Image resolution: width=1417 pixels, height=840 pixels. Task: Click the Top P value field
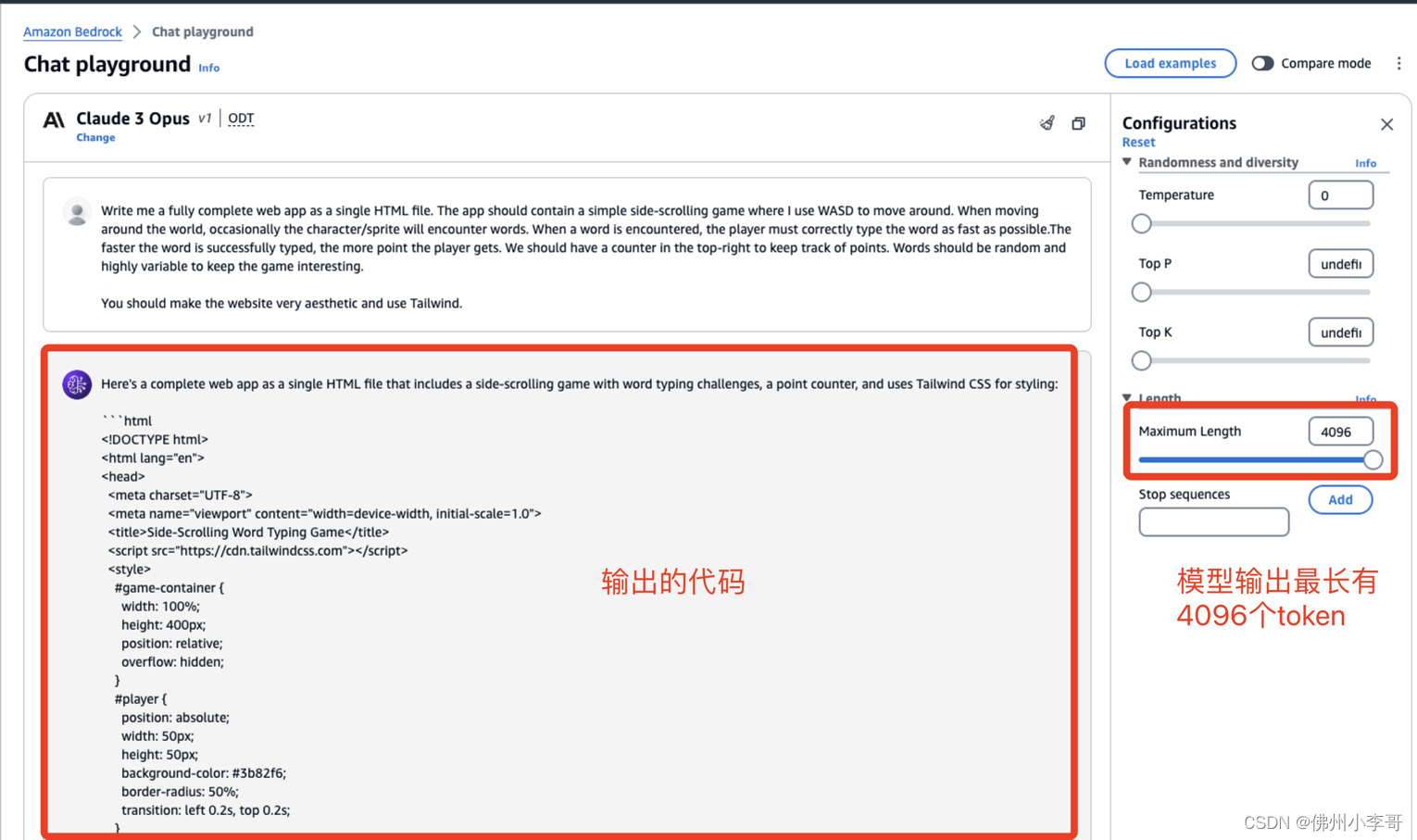point(1340,264)
